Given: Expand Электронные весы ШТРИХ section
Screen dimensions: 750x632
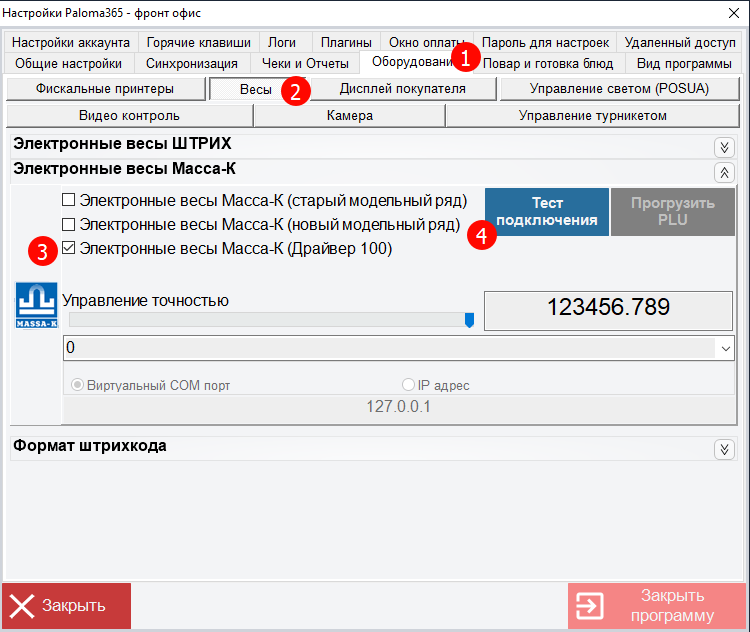Looking at the screenshot, I should pos(724,147).
